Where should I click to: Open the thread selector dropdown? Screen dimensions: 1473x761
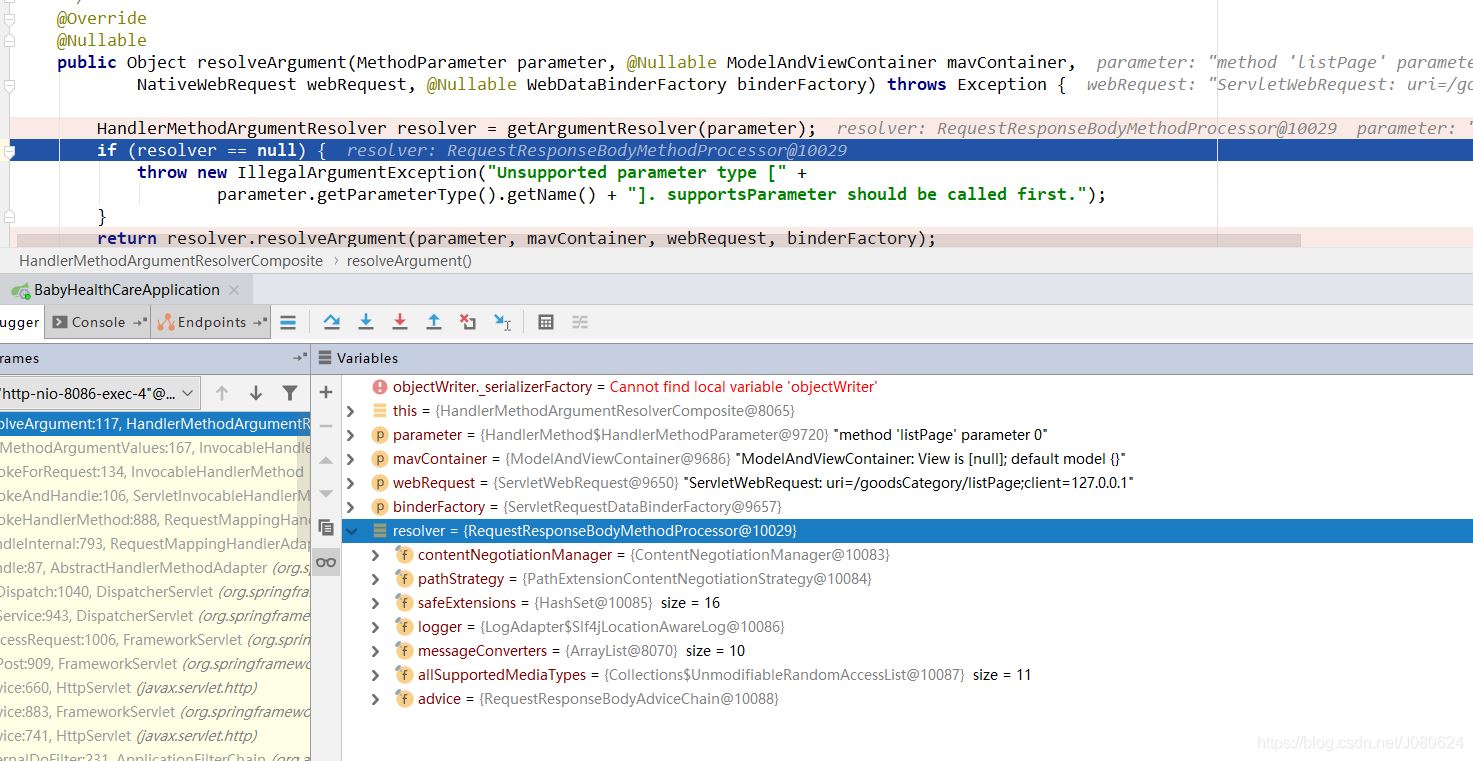pos(187,393)
